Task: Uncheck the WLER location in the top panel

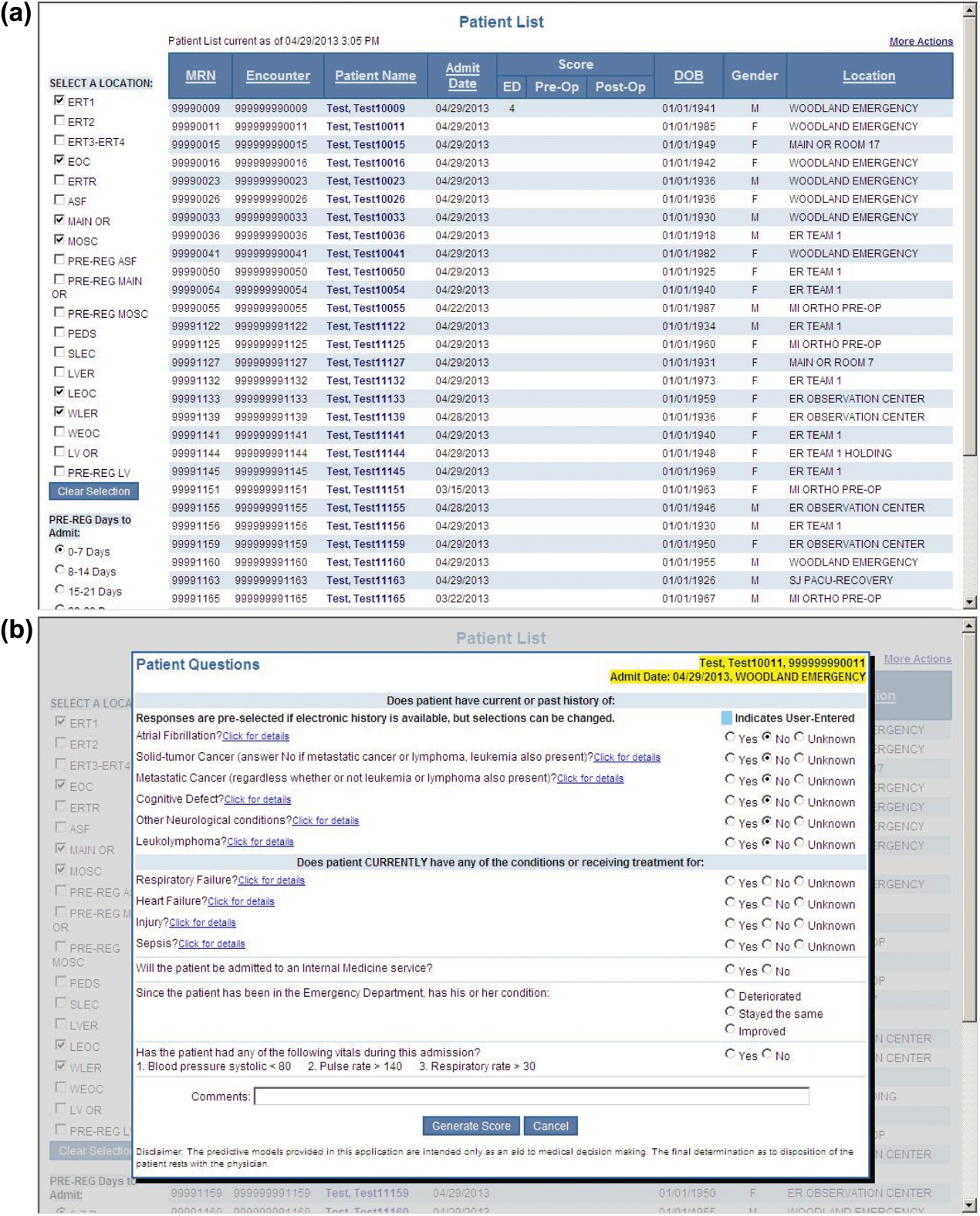Action: tap(59, 412)
